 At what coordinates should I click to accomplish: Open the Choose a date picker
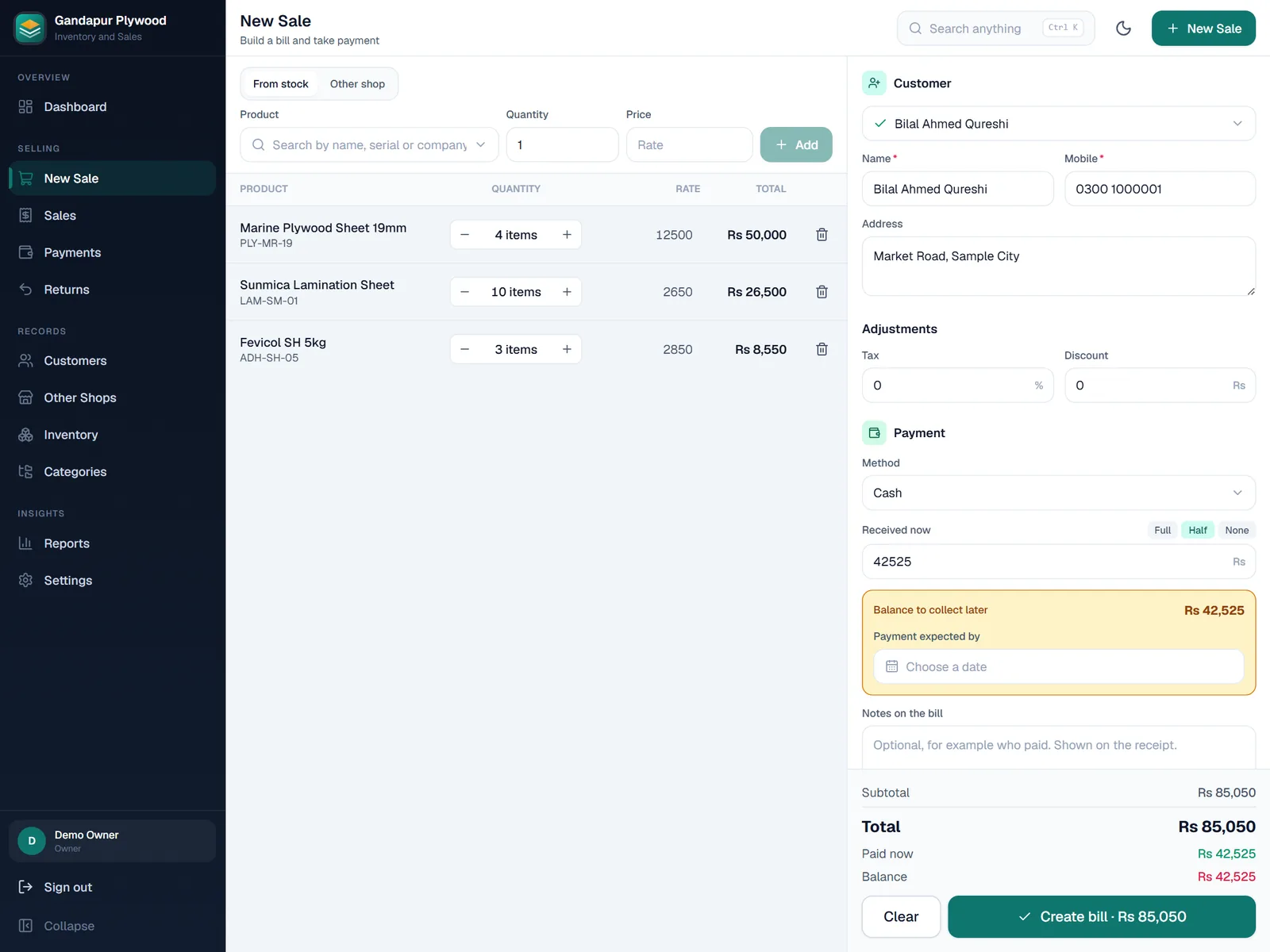pos(1058,666)
